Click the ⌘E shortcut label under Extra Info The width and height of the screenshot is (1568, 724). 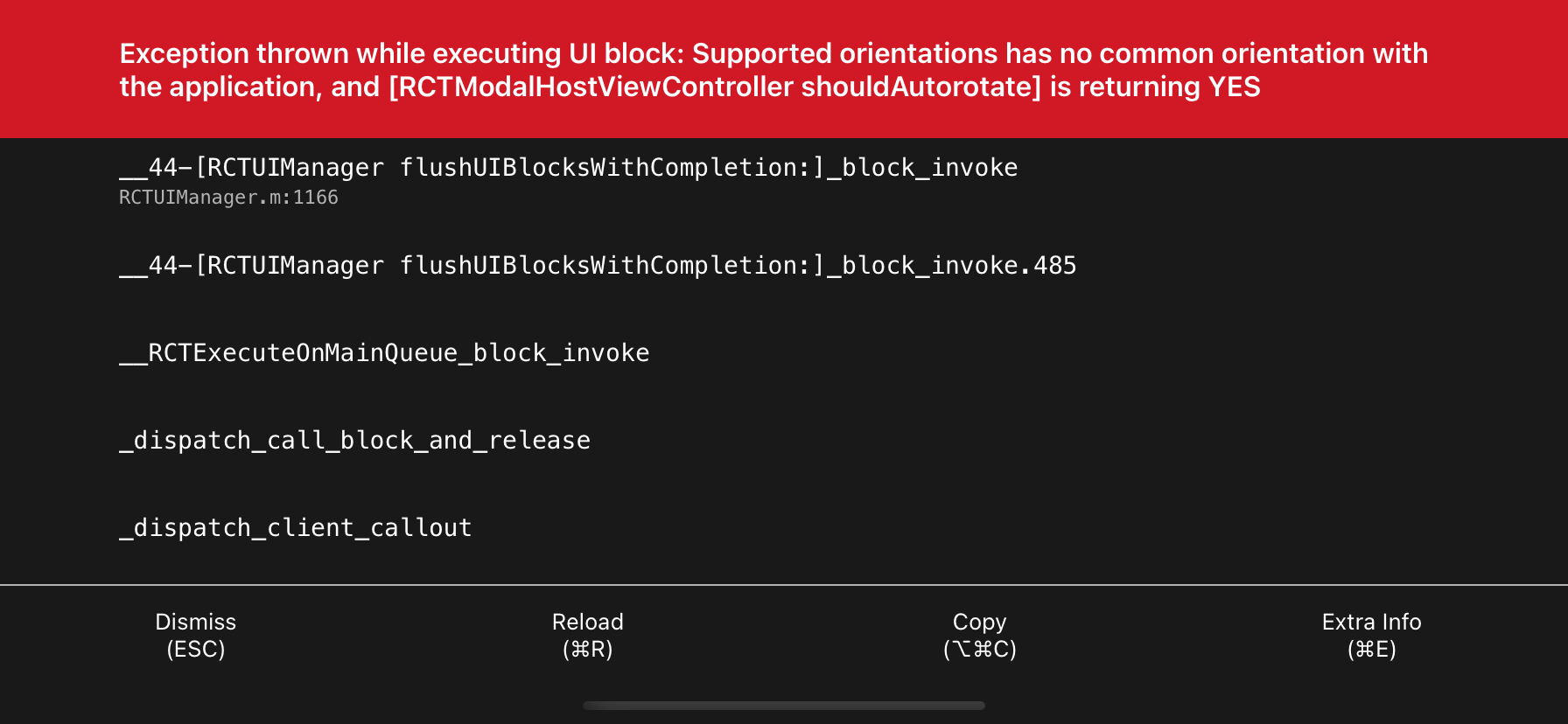point(1371,650)
